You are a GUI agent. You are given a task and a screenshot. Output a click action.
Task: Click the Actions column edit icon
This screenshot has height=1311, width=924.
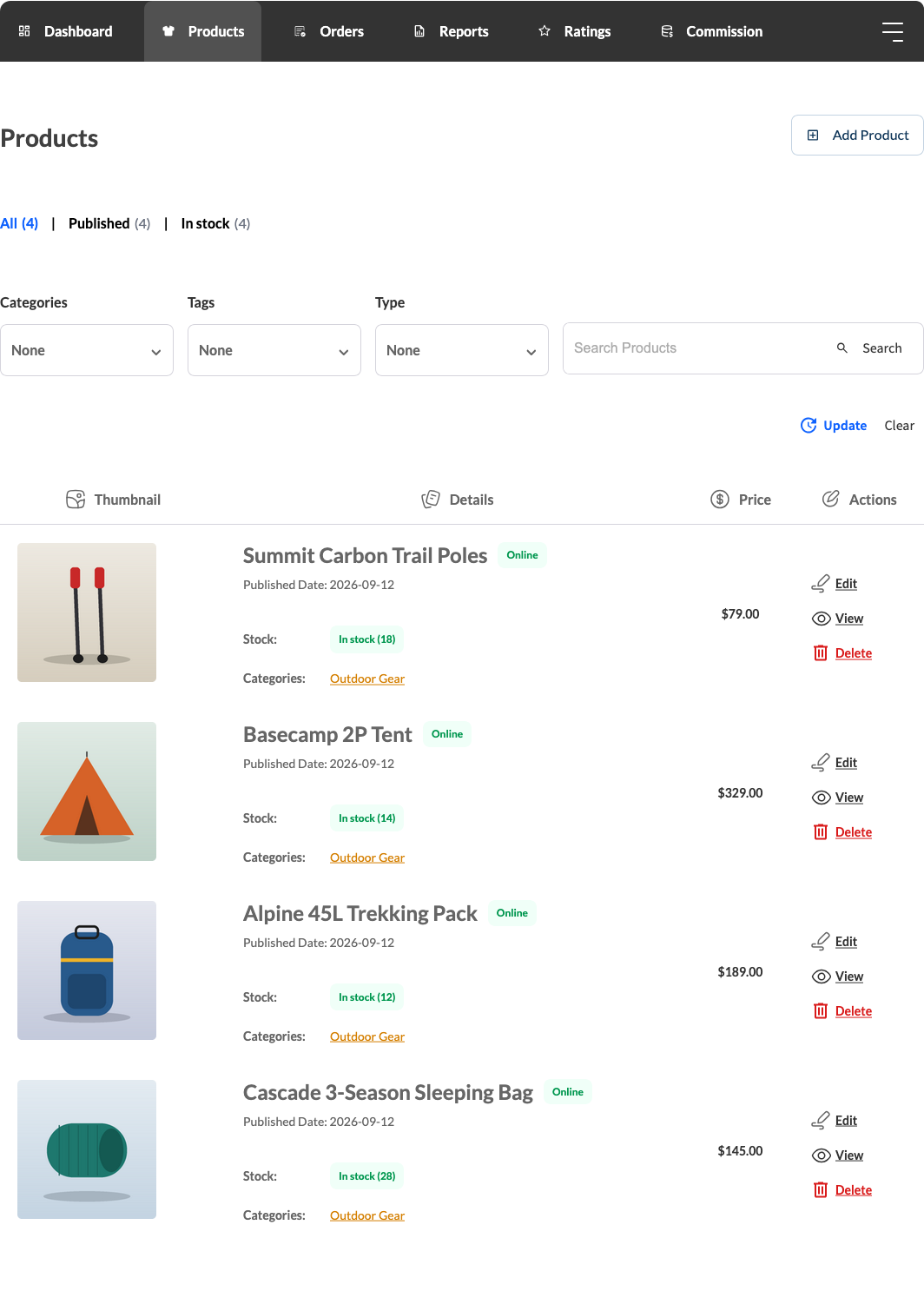[831, 499]
